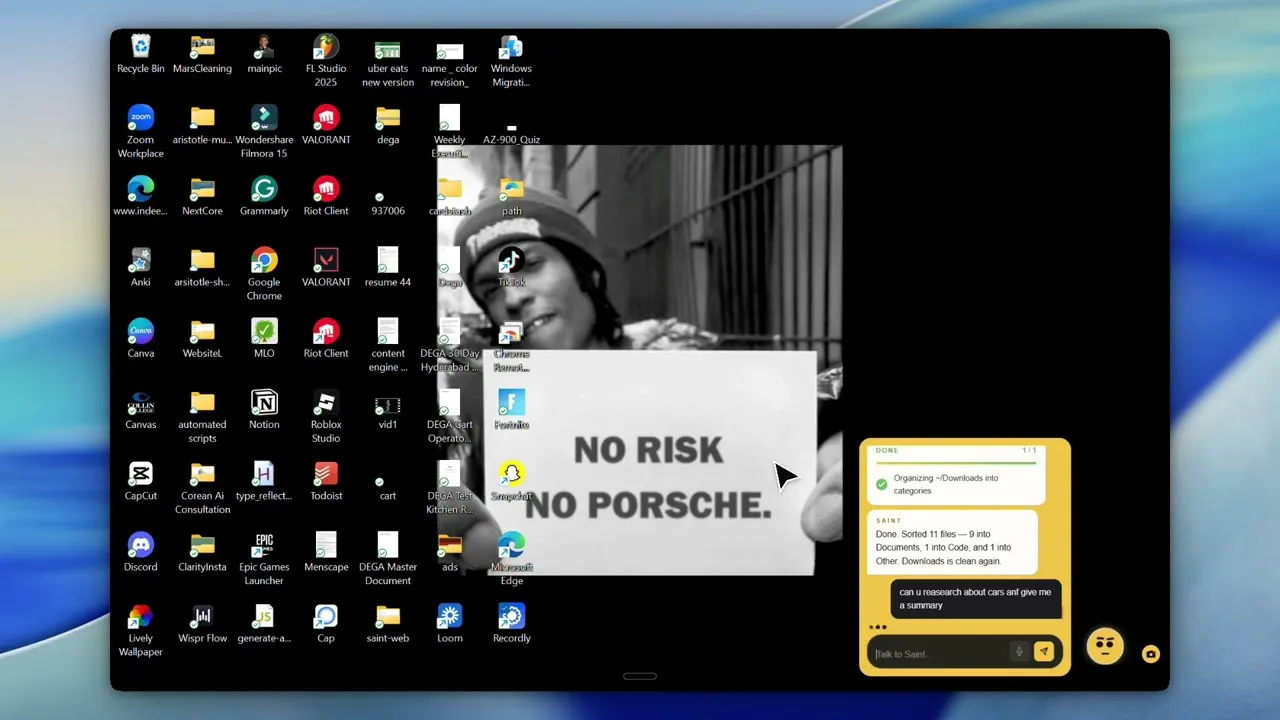Select the 'Organizing ~/Downloads into categories' task
Viewport: 1280px width, 720px height.
coord(956,484)
